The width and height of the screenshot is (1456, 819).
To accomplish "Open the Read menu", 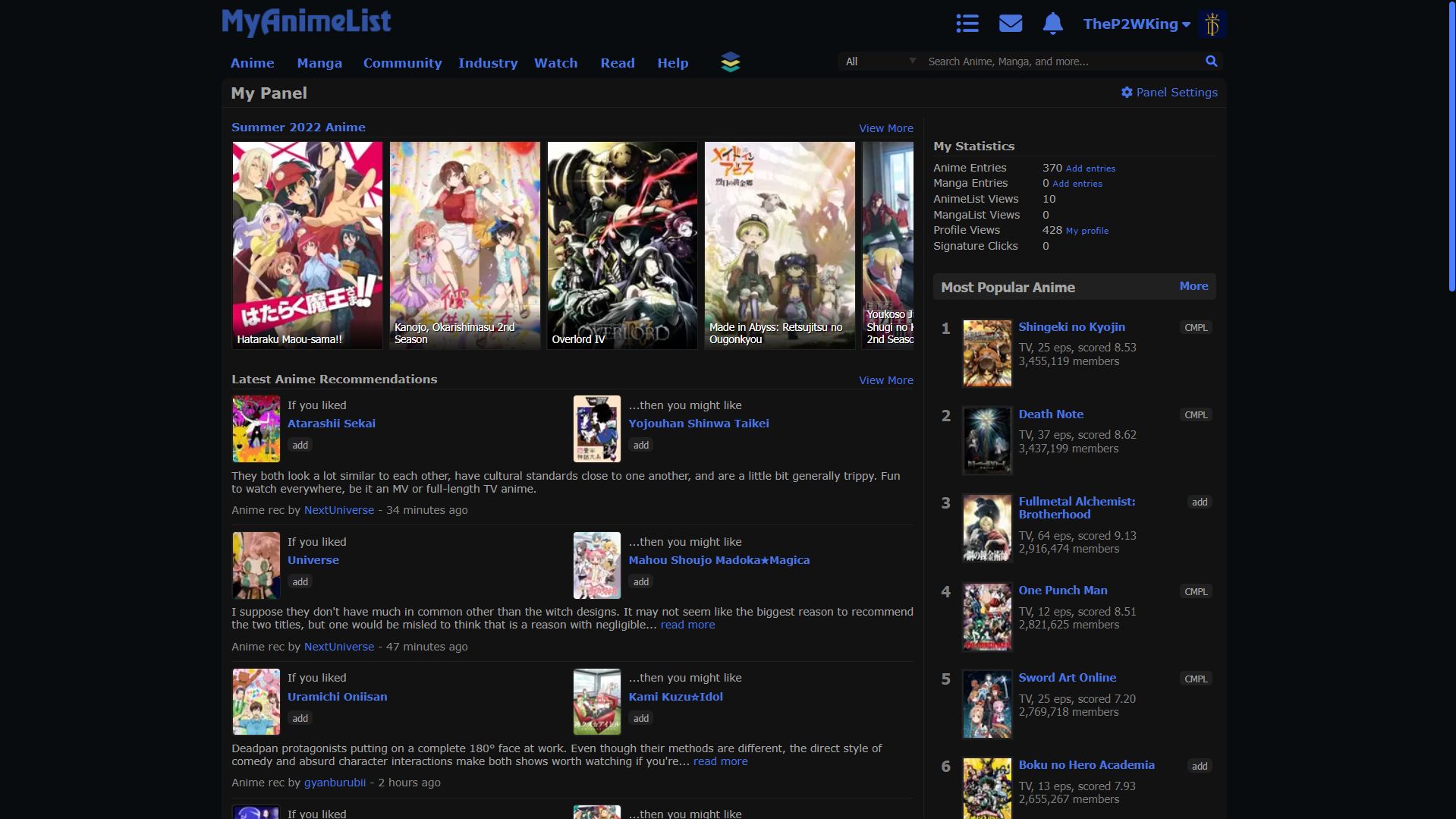I will pos(618,63).
